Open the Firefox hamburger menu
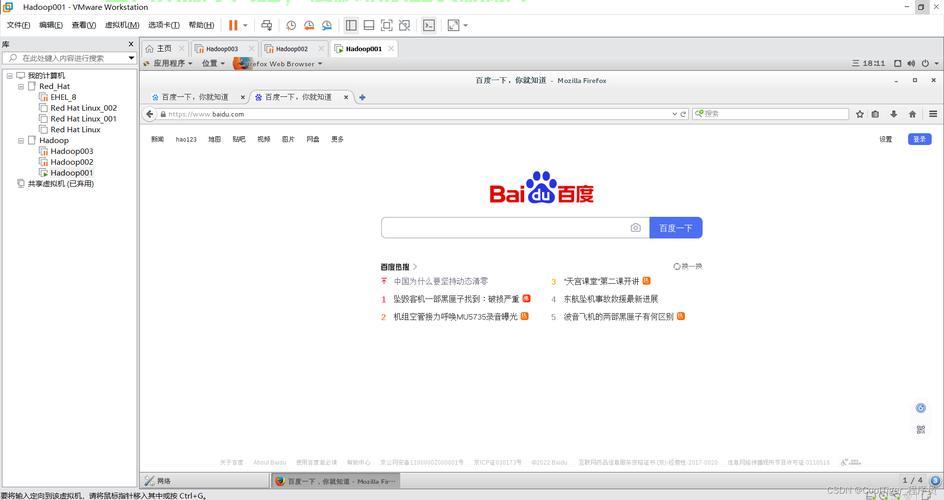The width and height of the screenshot is (944, 500). click(x=933, y=114)
